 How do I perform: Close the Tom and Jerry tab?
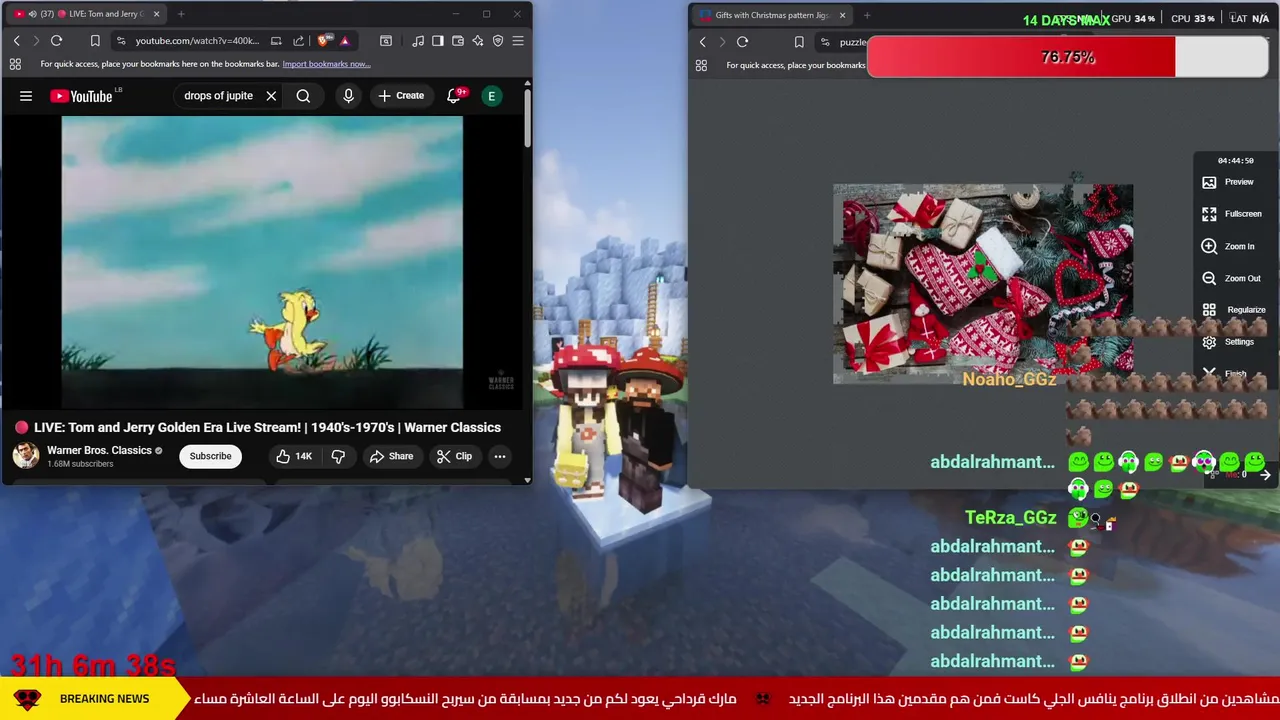(x=156, y=14)
